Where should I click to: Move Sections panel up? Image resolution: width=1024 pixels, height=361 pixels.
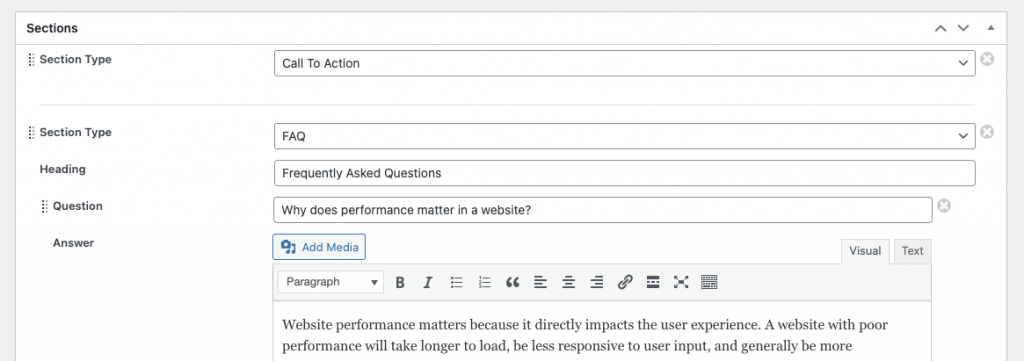(940, 28)
